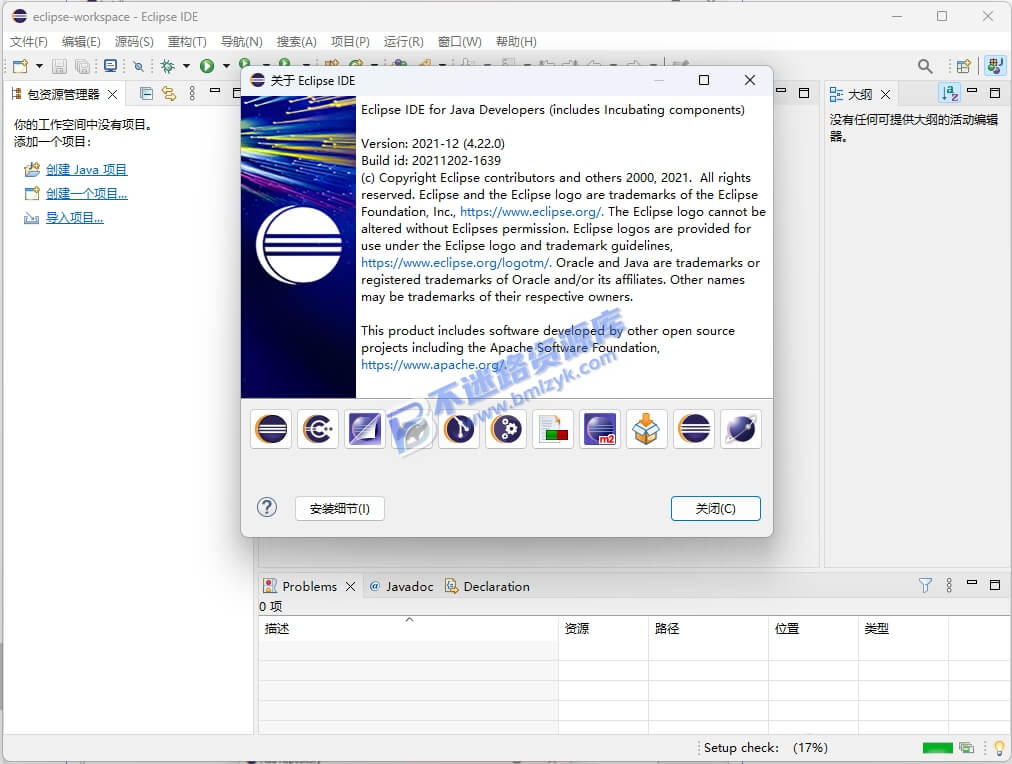This screenshot has height=764, width=1012.
Task: Open the 帮助(H) menu
Action: pos(516,42)
